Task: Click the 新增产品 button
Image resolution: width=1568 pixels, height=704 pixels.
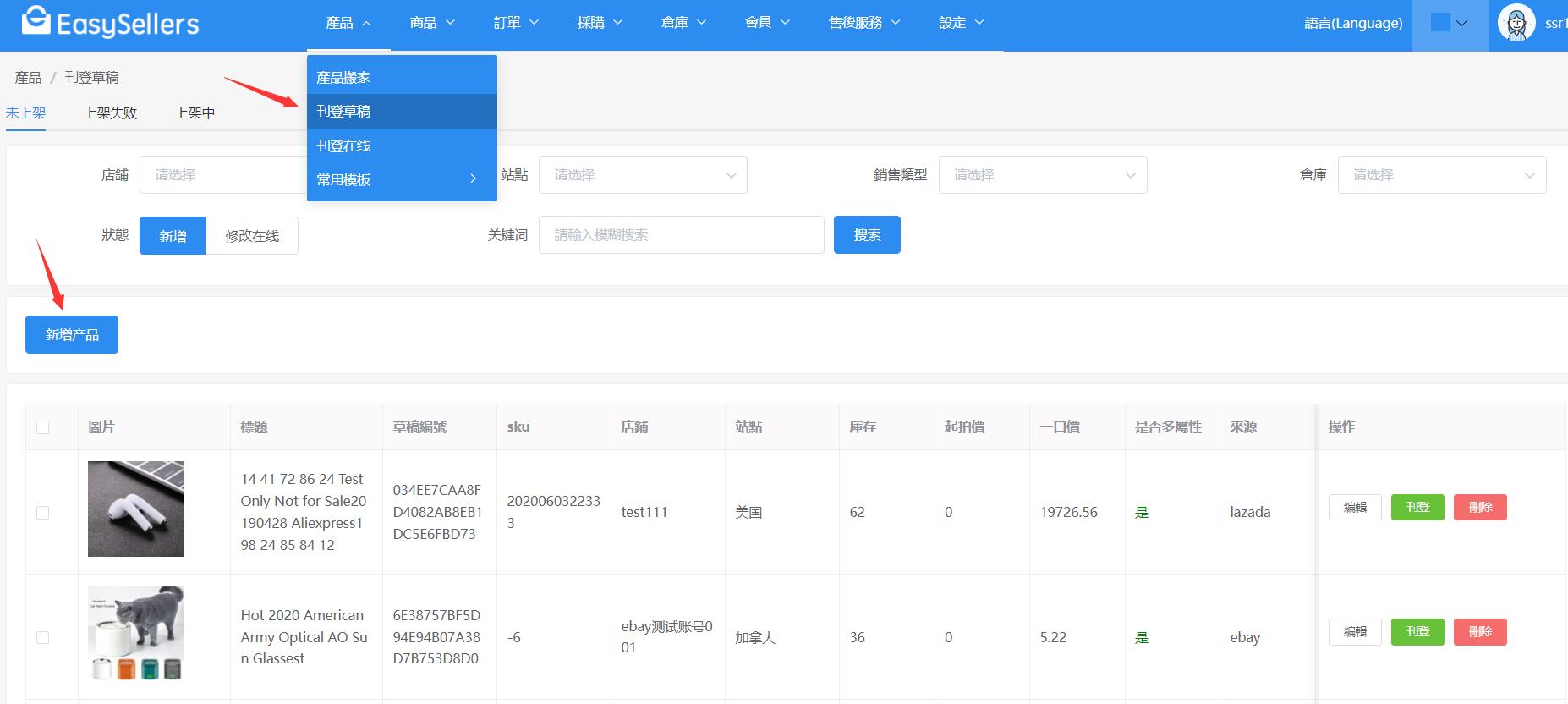Action: tap(72, 334)
